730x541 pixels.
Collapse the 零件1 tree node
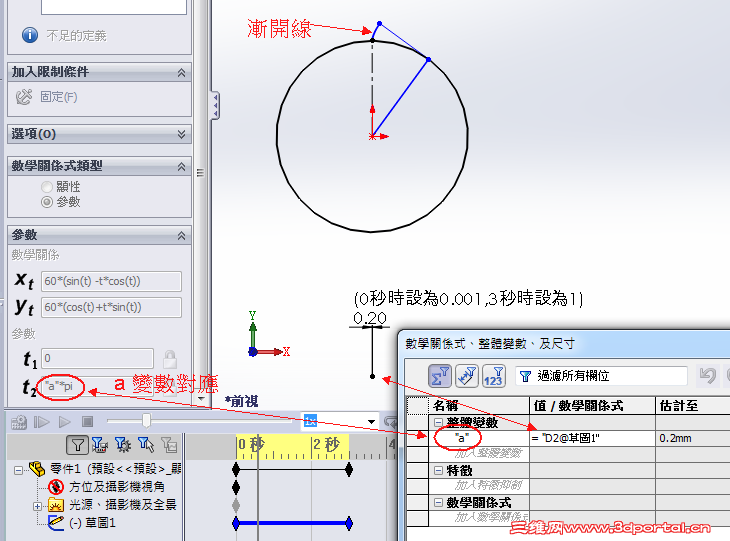[18, 470]
